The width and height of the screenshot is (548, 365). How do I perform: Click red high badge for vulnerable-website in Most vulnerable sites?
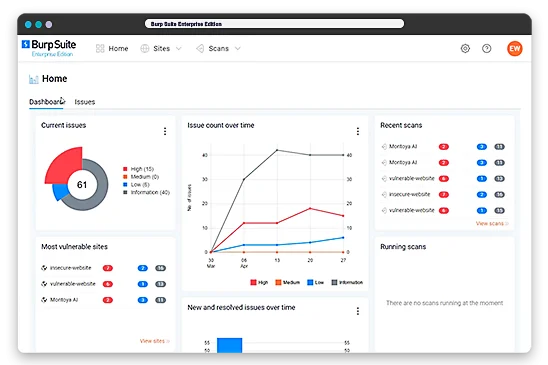[108, 284]
